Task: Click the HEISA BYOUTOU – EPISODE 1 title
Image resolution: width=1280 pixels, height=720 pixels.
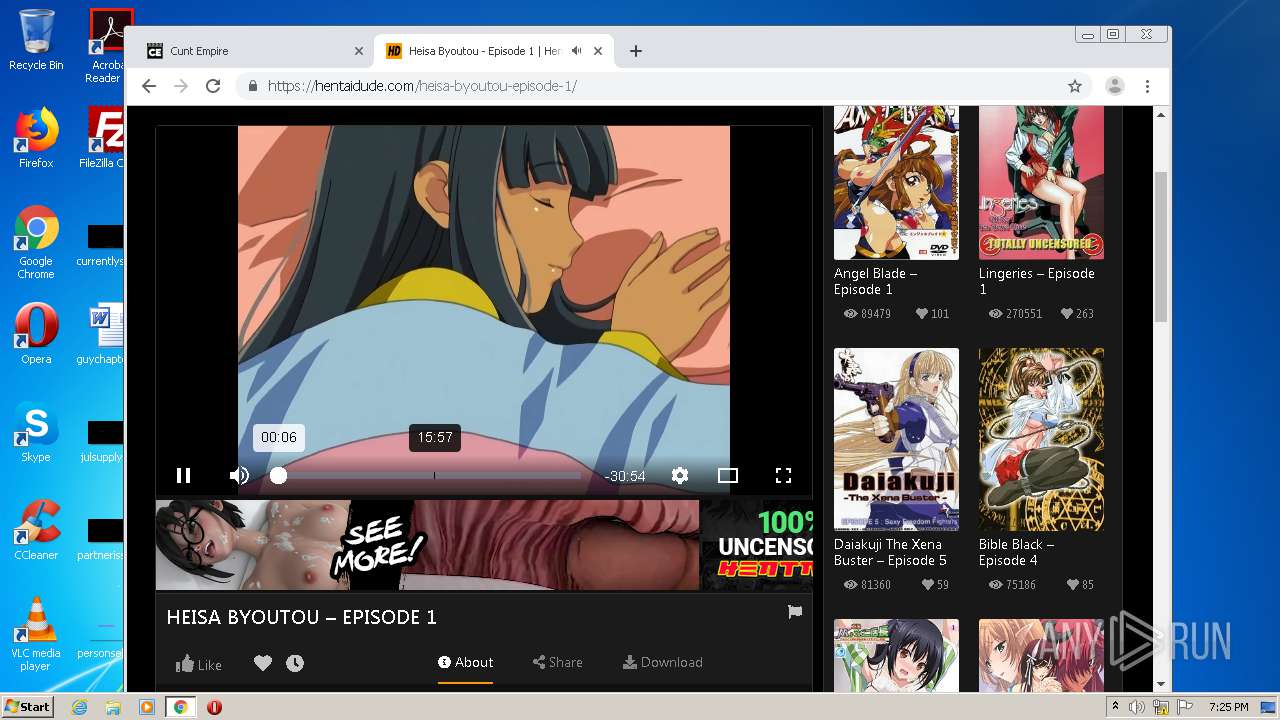Action: click(302, 617)
